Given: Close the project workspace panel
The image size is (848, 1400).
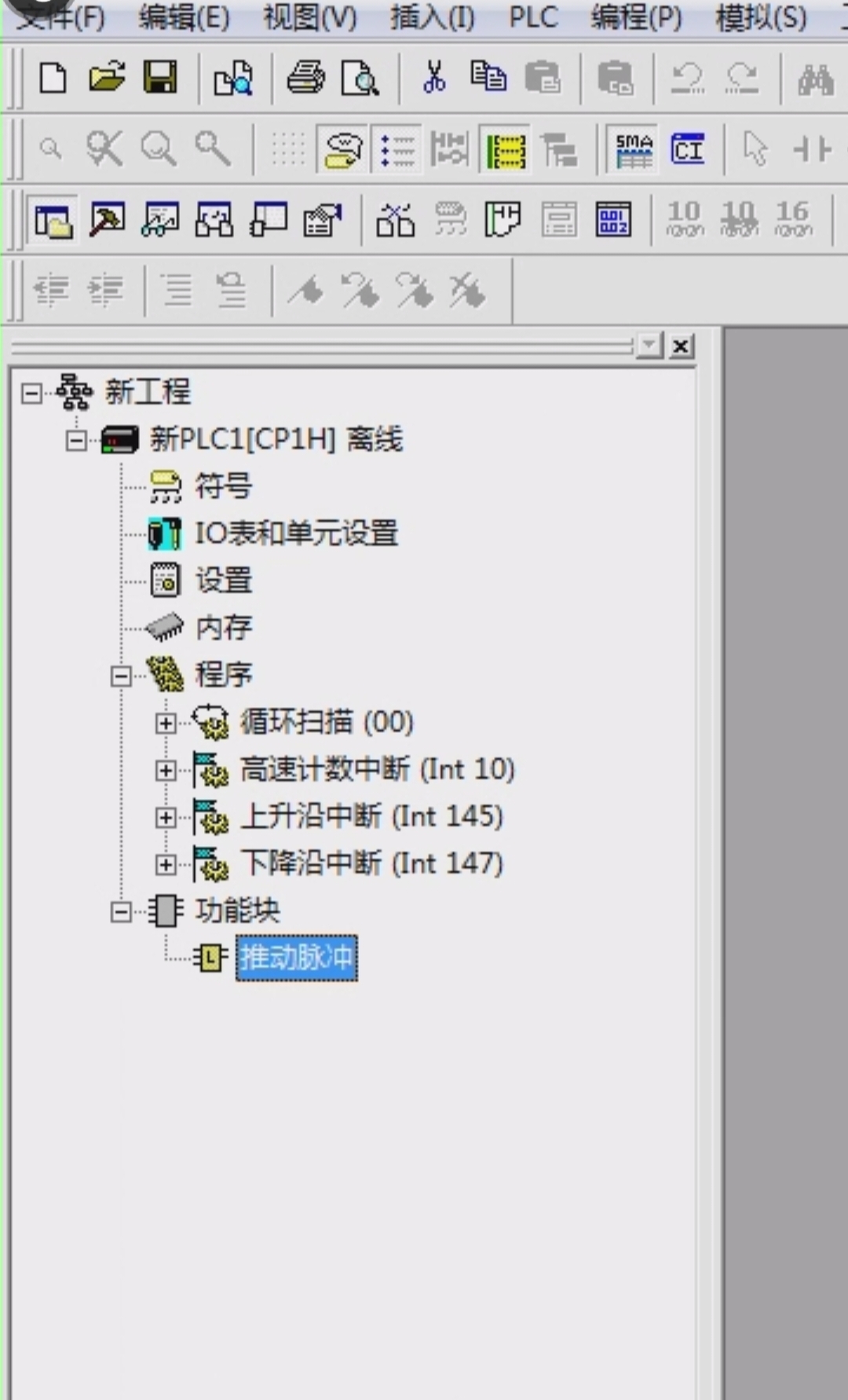Looking at the screenshot, I should point(681,346).
